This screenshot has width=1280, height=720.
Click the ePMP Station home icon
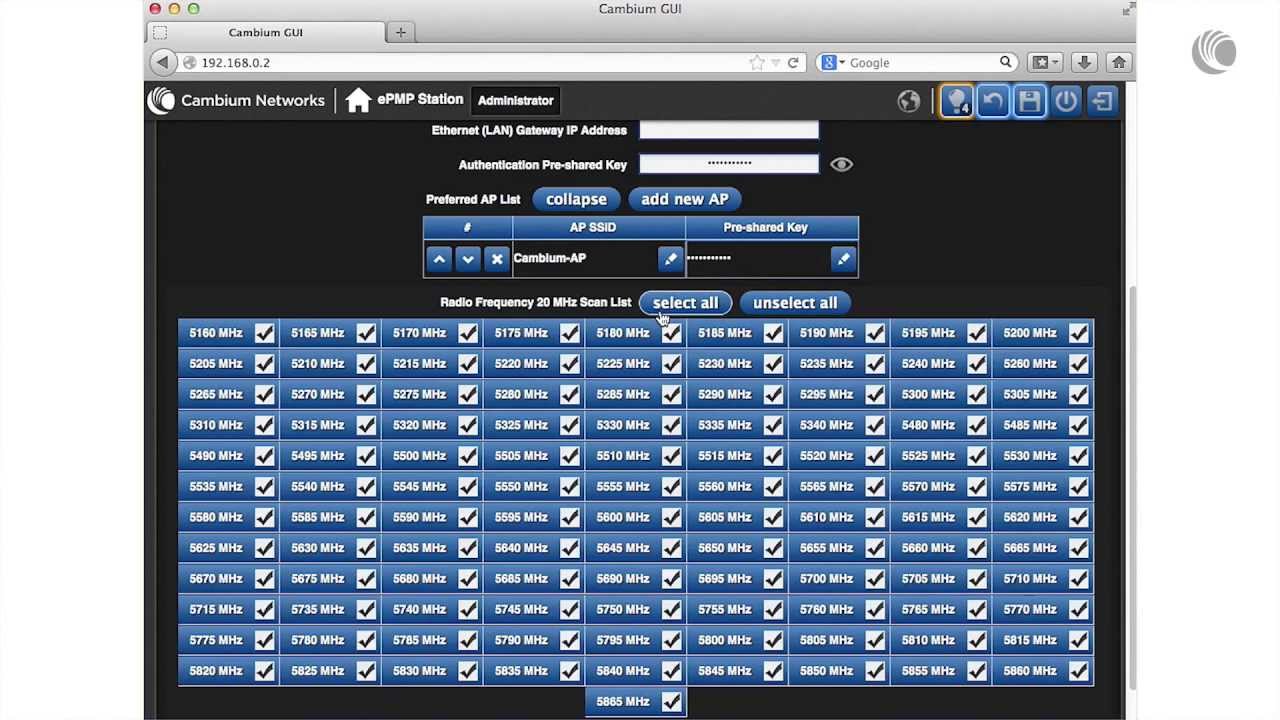click(x=358, y=100)
